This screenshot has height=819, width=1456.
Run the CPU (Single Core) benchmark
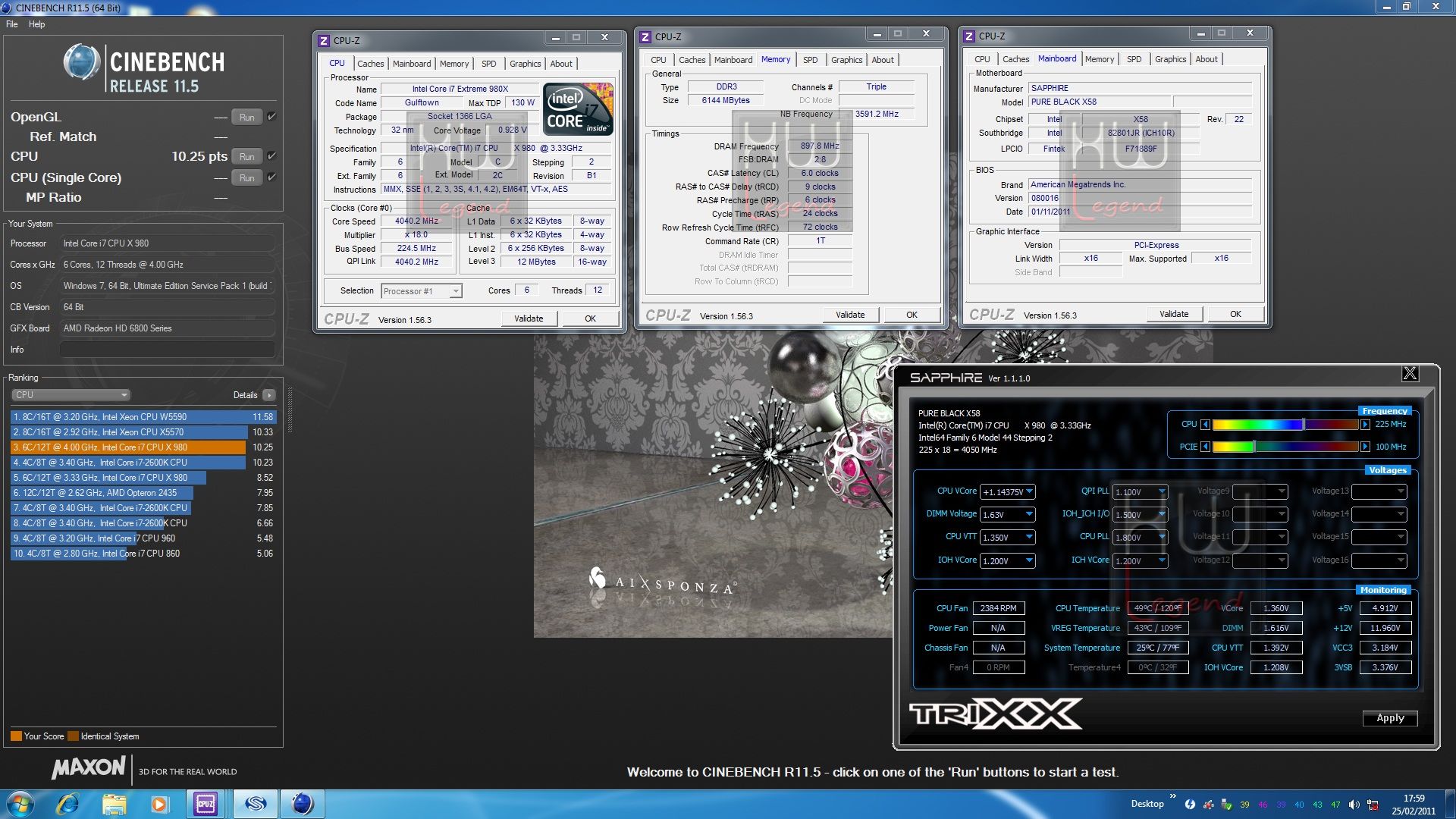pos(247,178)
